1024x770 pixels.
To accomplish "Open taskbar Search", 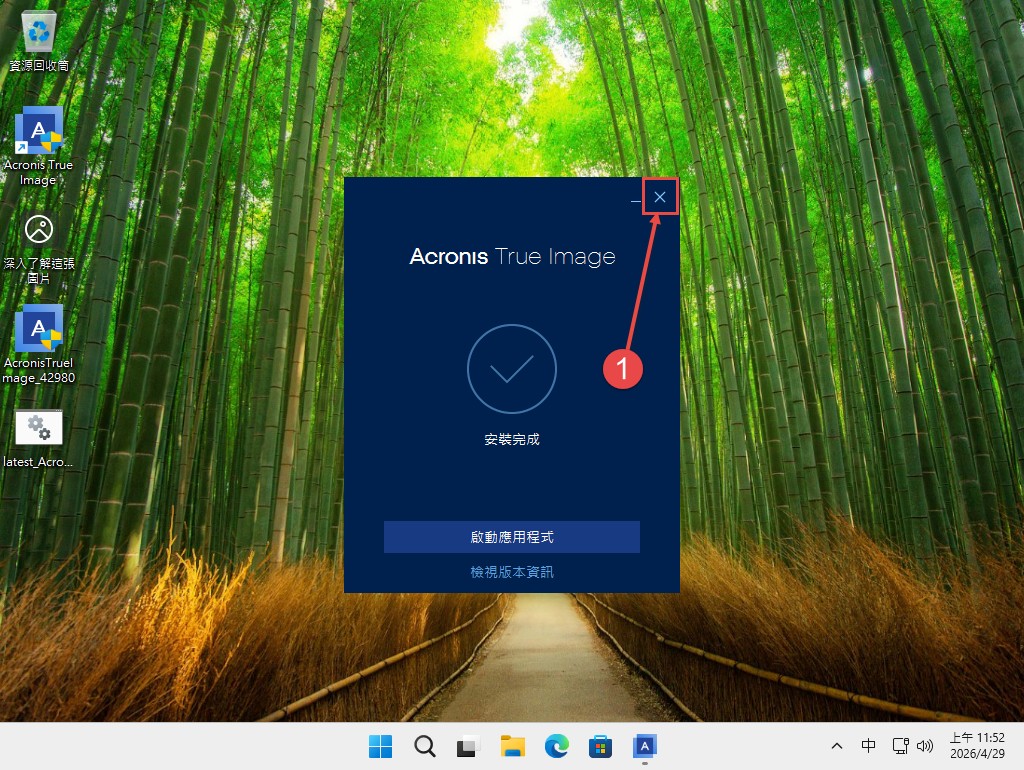I will click(x=425, y=746).
